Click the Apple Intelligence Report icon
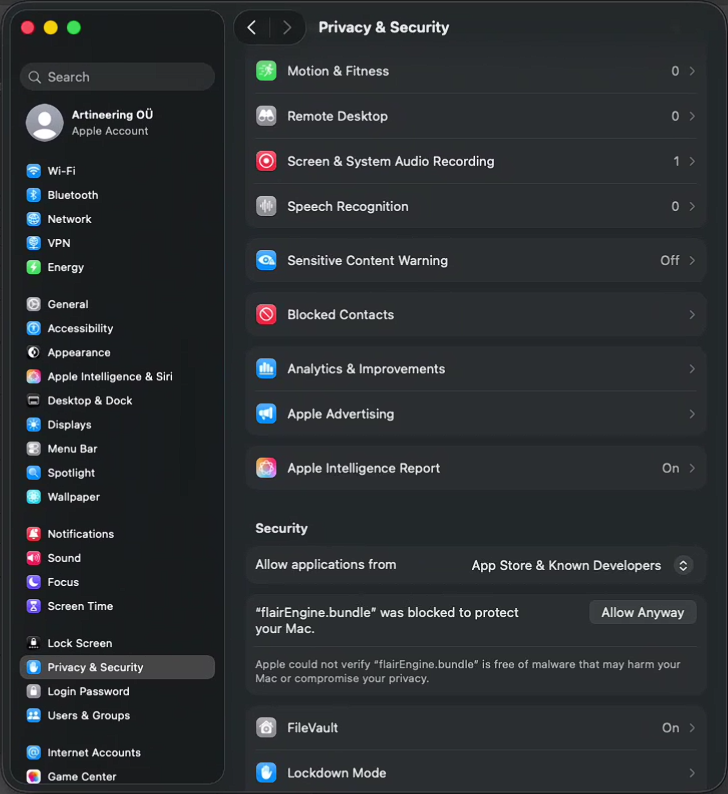 (266, 468)
